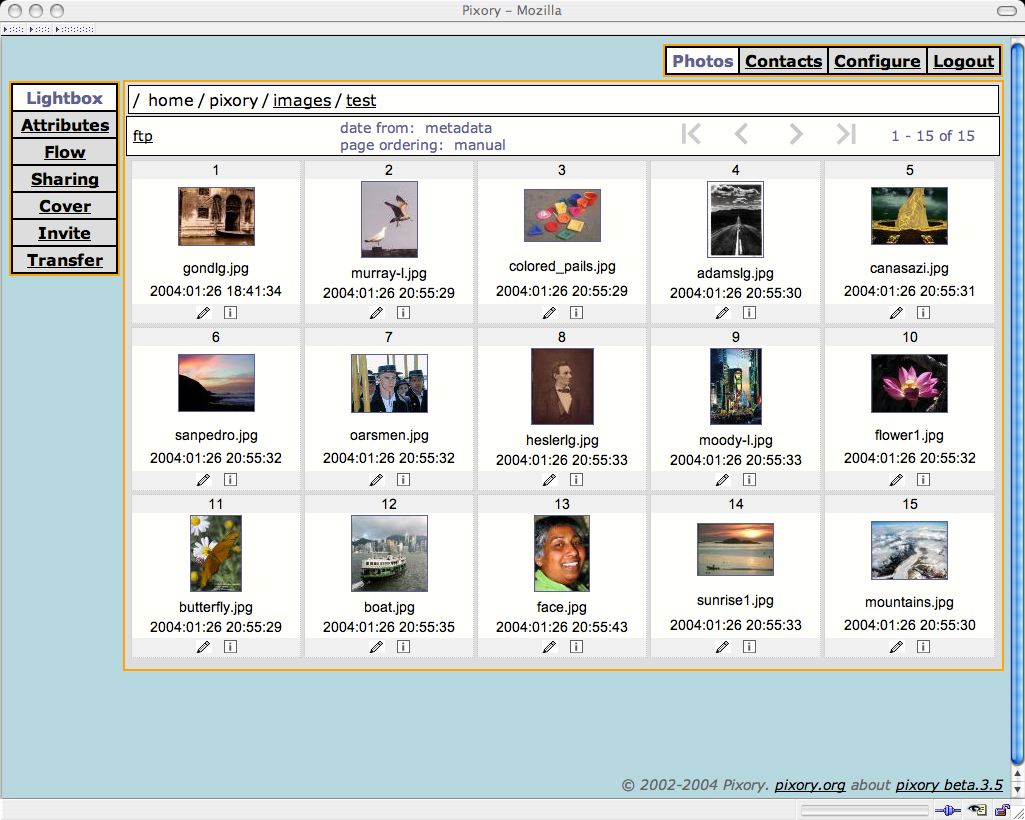Show info for canasazi.jpg
This screenshot has width=1025, height=820.
point(923,313)
